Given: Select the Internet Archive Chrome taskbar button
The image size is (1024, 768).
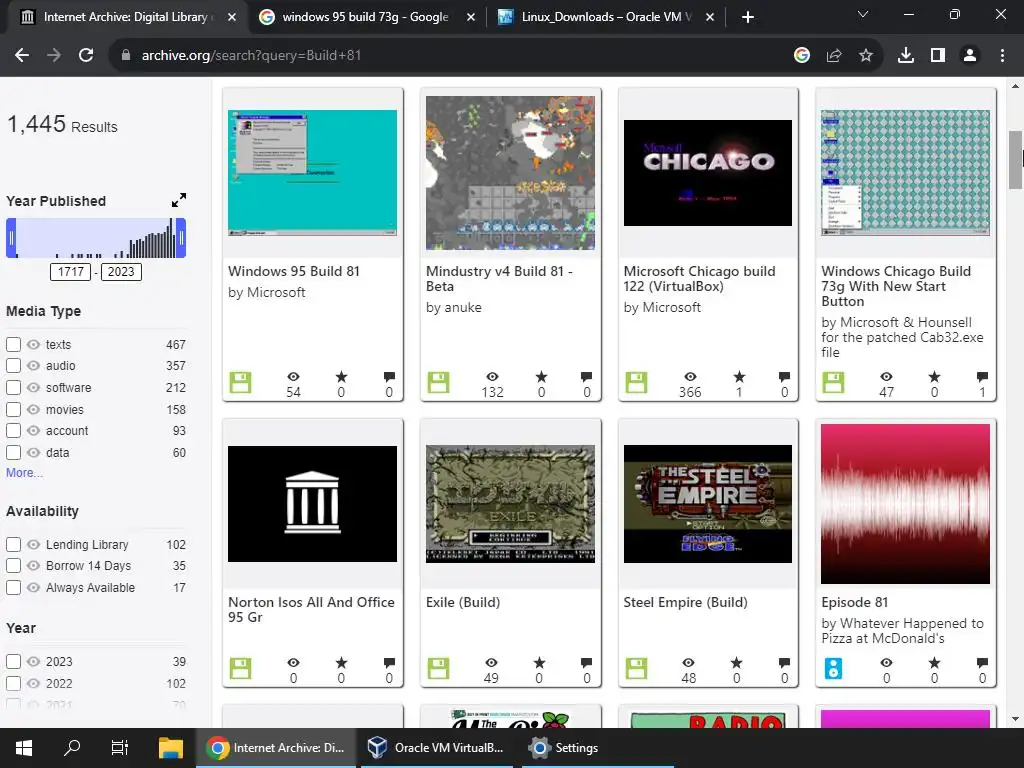Looking at the screenshot, I should pyautogui.click(x=275, y=748).
